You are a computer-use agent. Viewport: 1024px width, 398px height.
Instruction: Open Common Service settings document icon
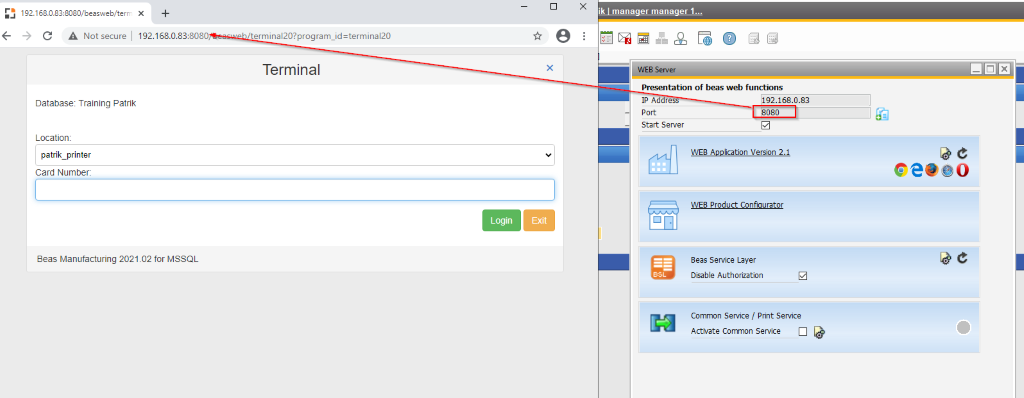820,333
